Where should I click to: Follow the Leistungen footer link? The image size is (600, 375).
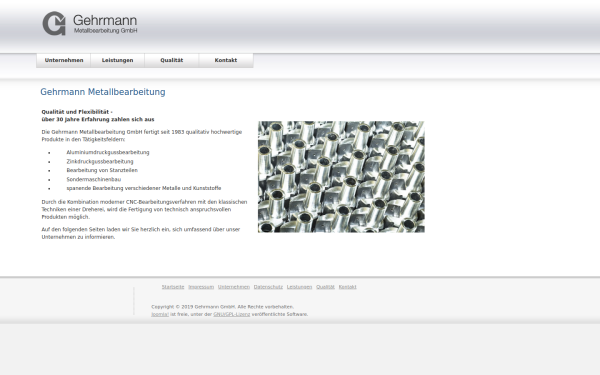coord(299,287)
